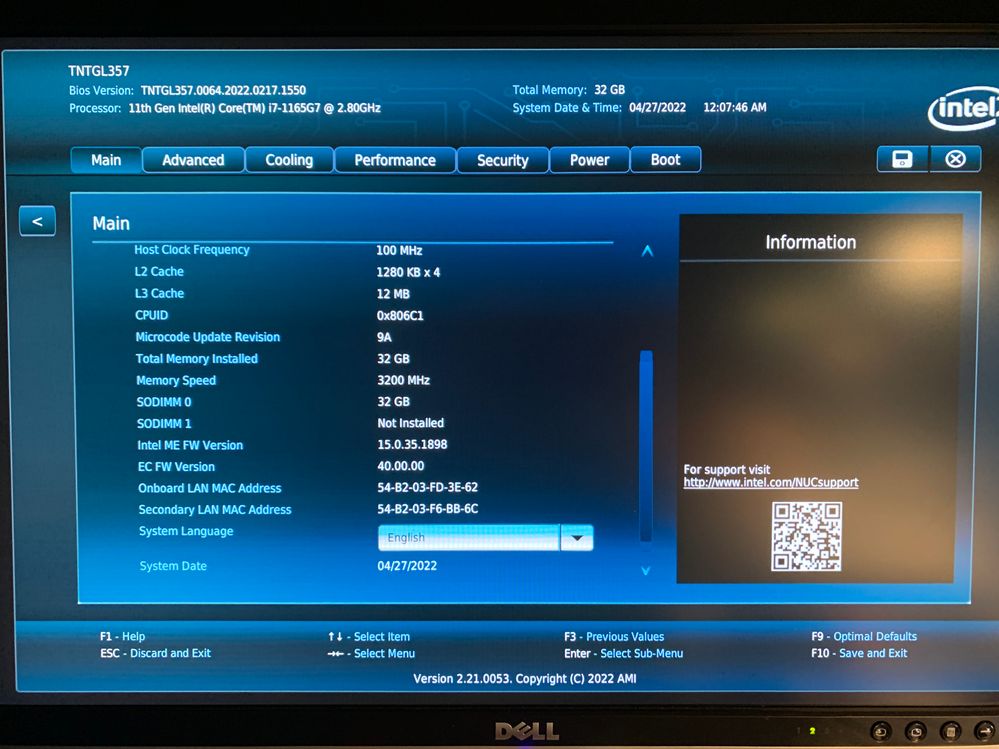Click the processor name in header
Screen dimensions: 999x749
254,108
